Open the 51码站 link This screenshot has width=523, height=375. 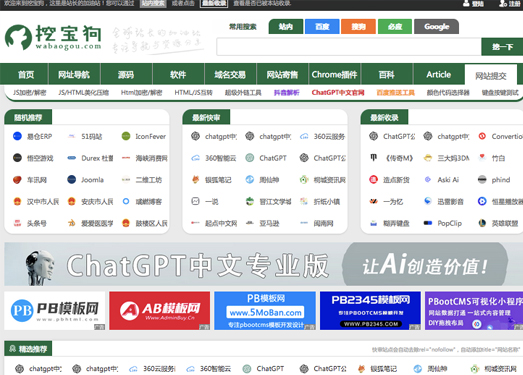coord(91,136)
